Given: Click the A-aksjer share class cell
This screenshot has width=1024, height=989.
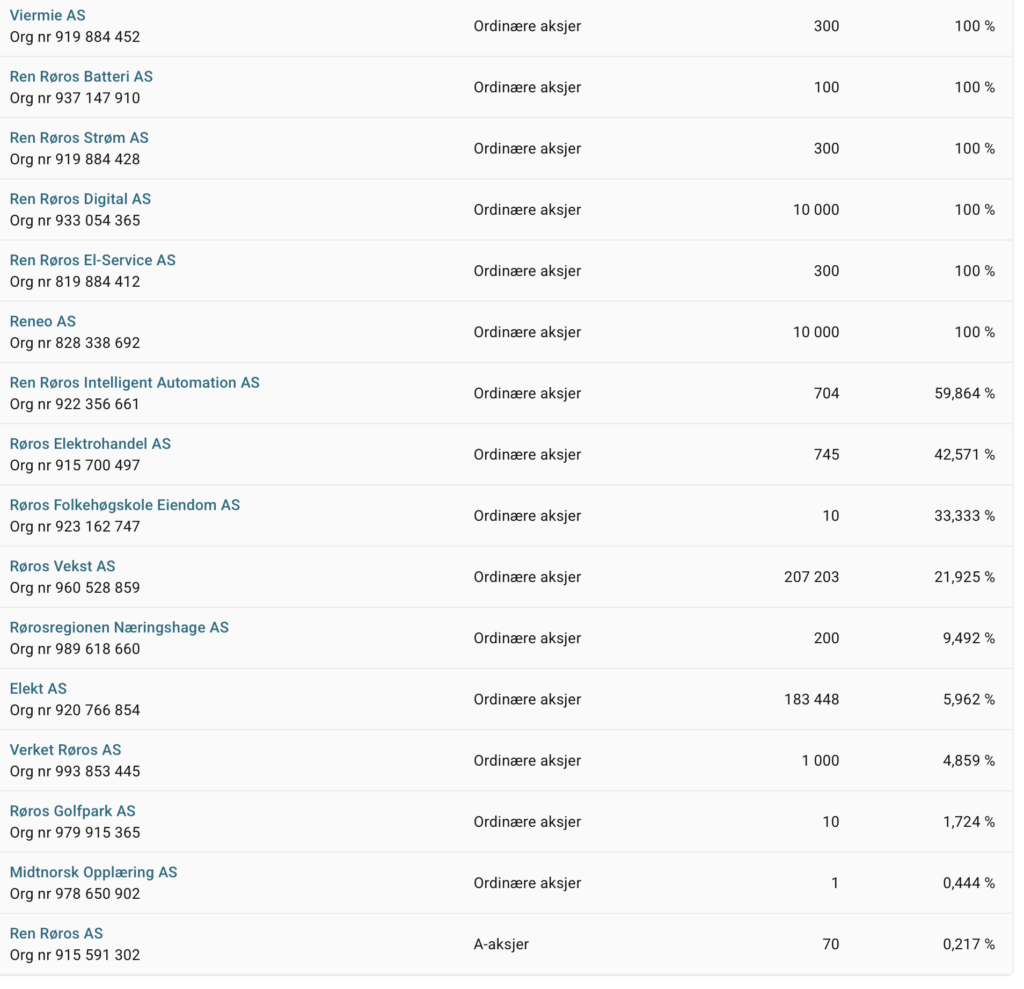Looking at the screenshot, I should pos(501,944).
